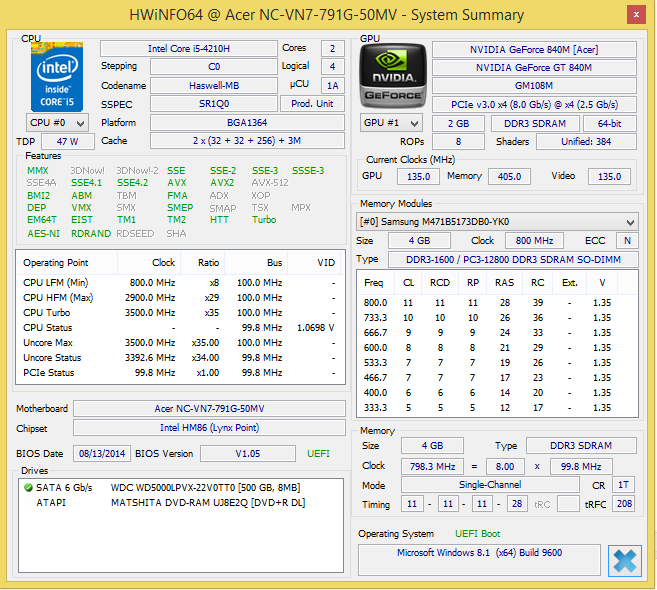Click the blue X close button at bottom right
Viewport: 657px width, 590px height.
coord(624,561)
